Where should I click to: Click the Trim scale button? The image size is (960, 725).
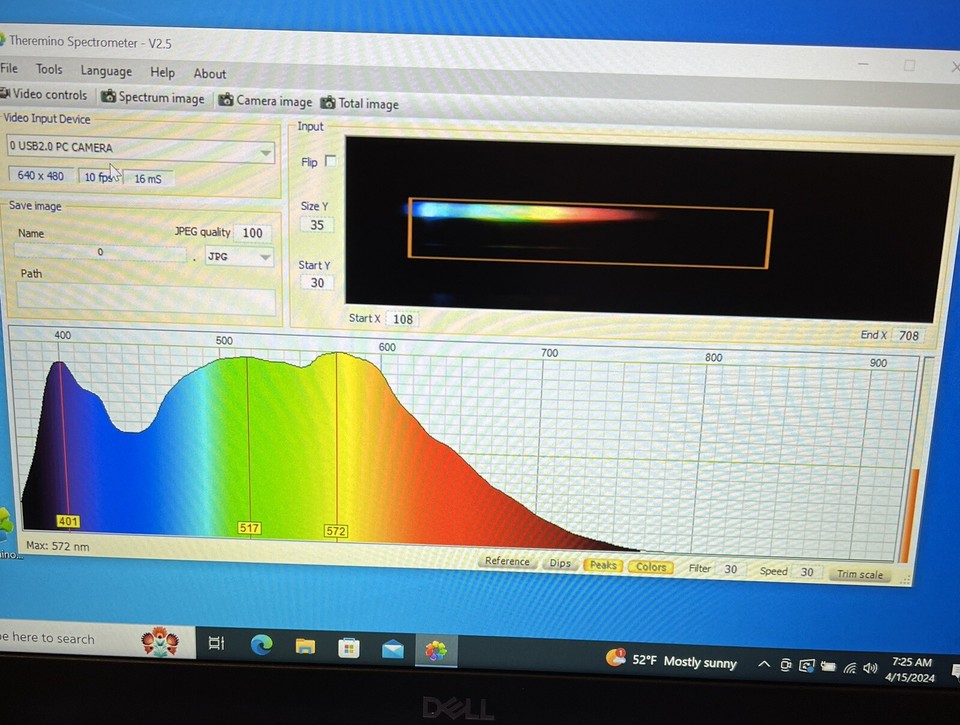click(x=859, y=574)
